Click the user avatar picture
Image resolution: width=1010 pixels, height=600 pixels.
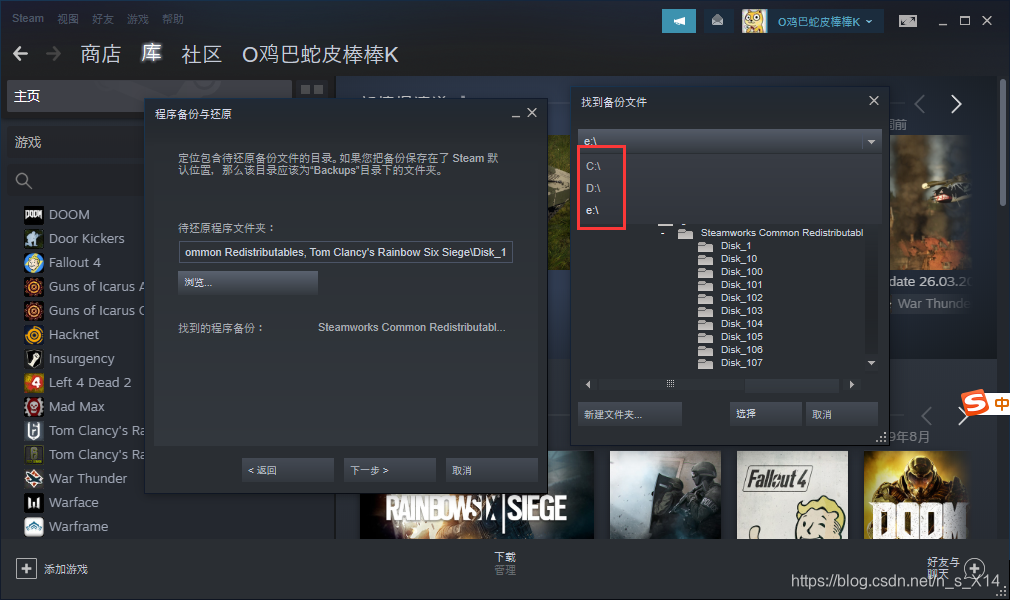tap(754, 21)
